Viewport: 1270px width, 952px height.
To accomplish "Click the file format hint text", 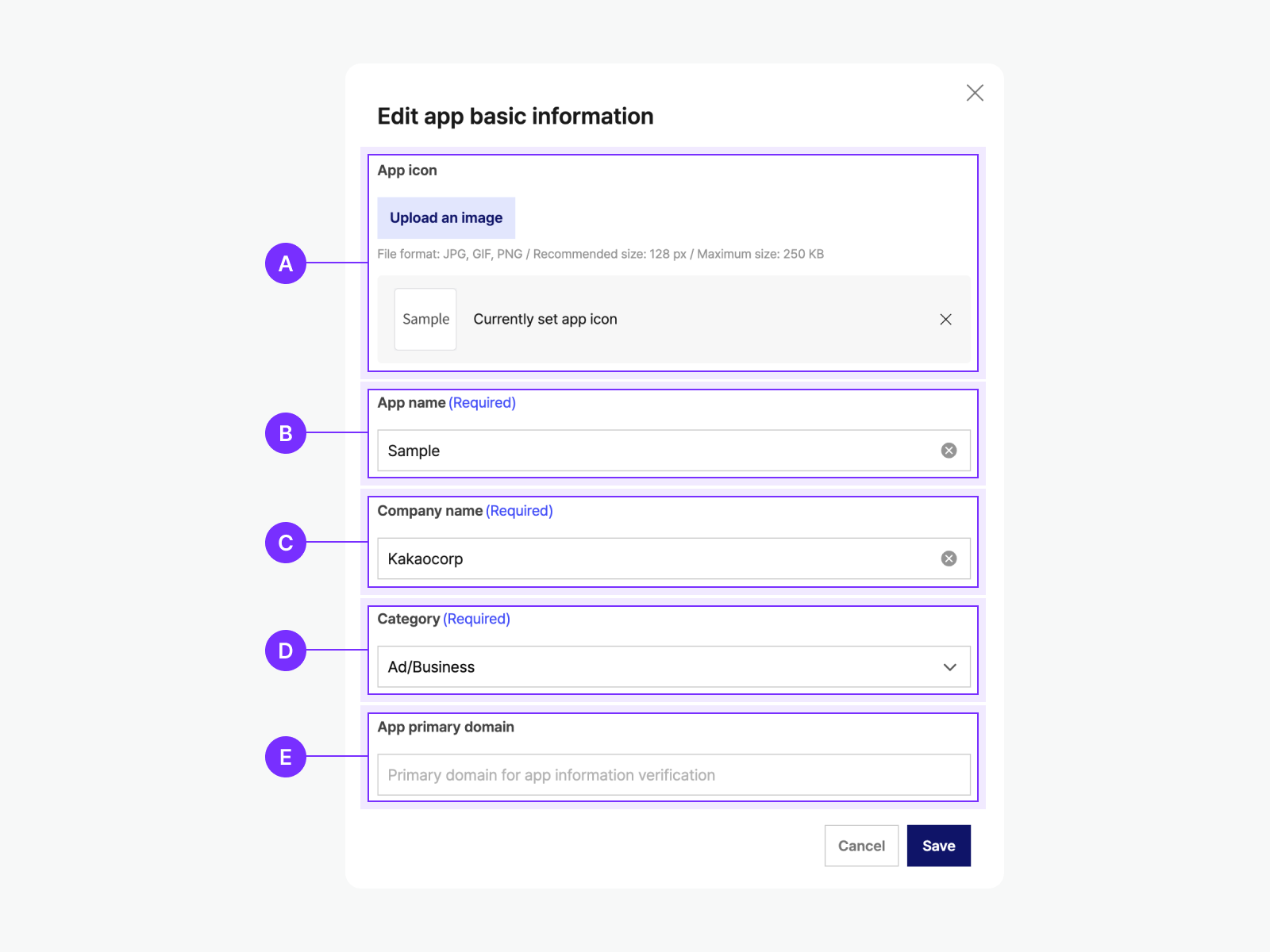I will coord(600,255).
